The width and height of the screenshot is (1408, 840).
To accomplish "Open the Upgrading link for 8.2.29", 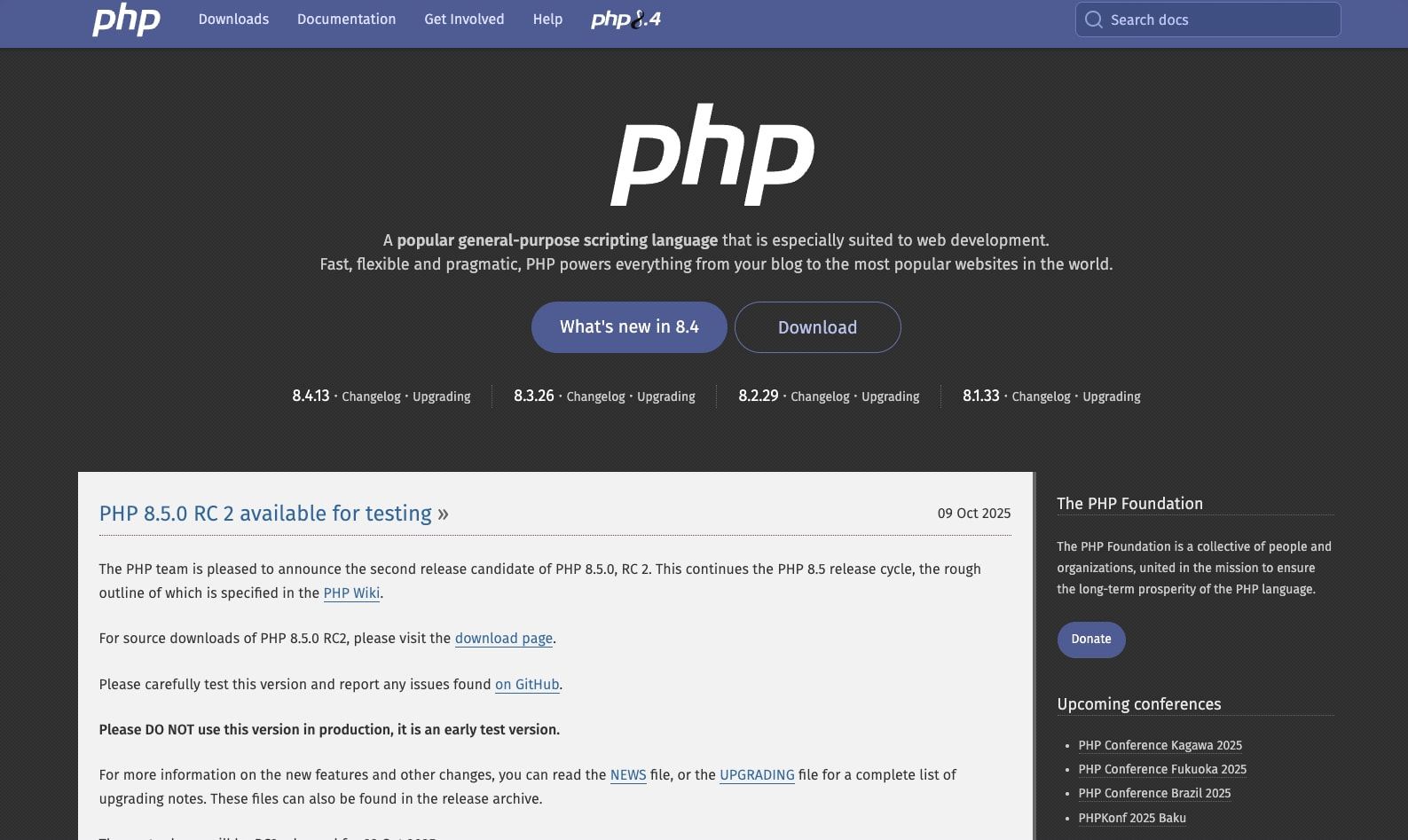I will click(x=890, y=396).
